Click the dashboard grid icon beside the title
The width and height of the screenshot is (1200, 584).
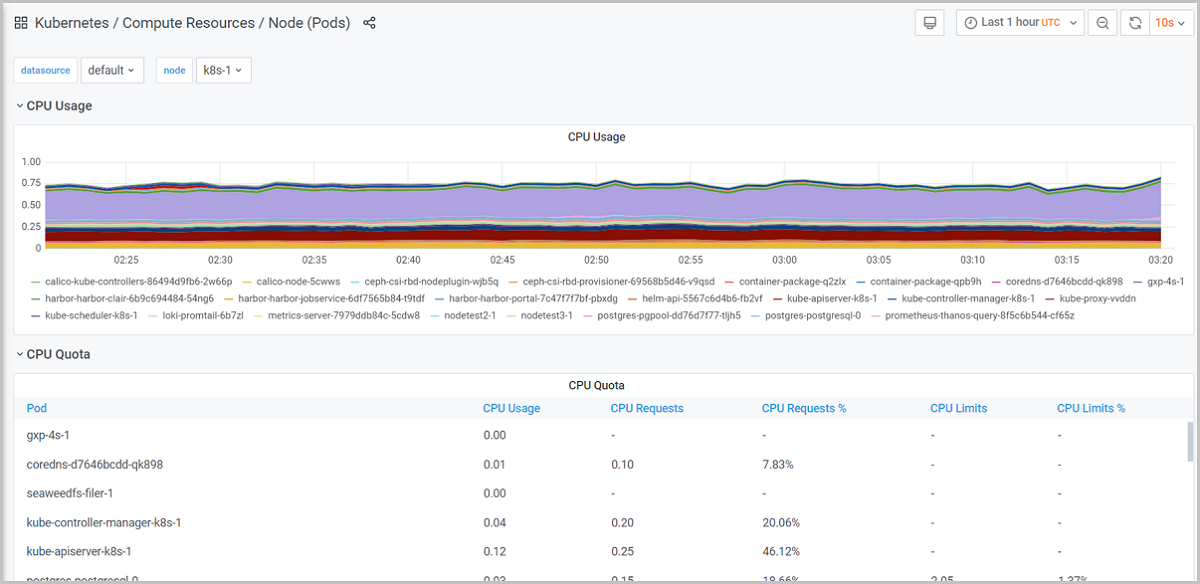(x=21, y=23)
